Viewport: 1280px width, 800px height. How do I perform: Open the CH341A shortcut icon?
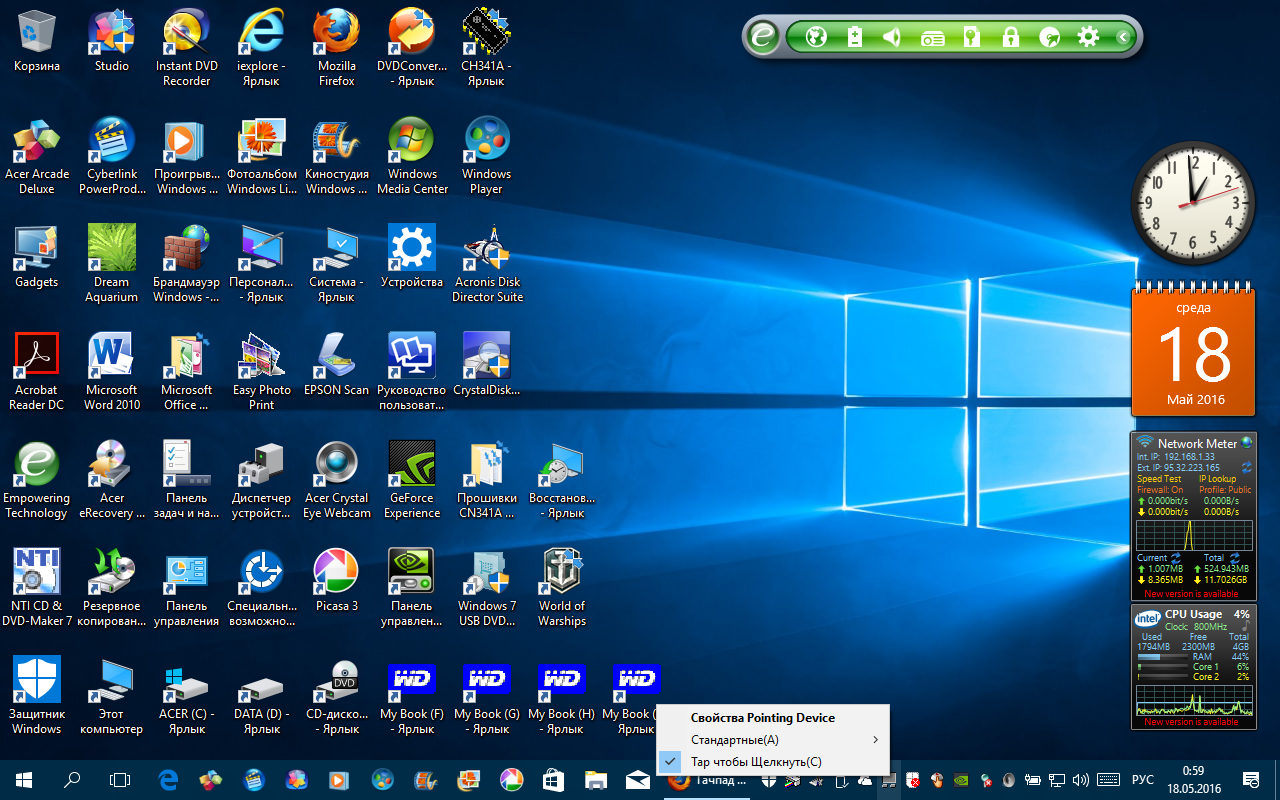pyautogui.click(x=487, y=48)
